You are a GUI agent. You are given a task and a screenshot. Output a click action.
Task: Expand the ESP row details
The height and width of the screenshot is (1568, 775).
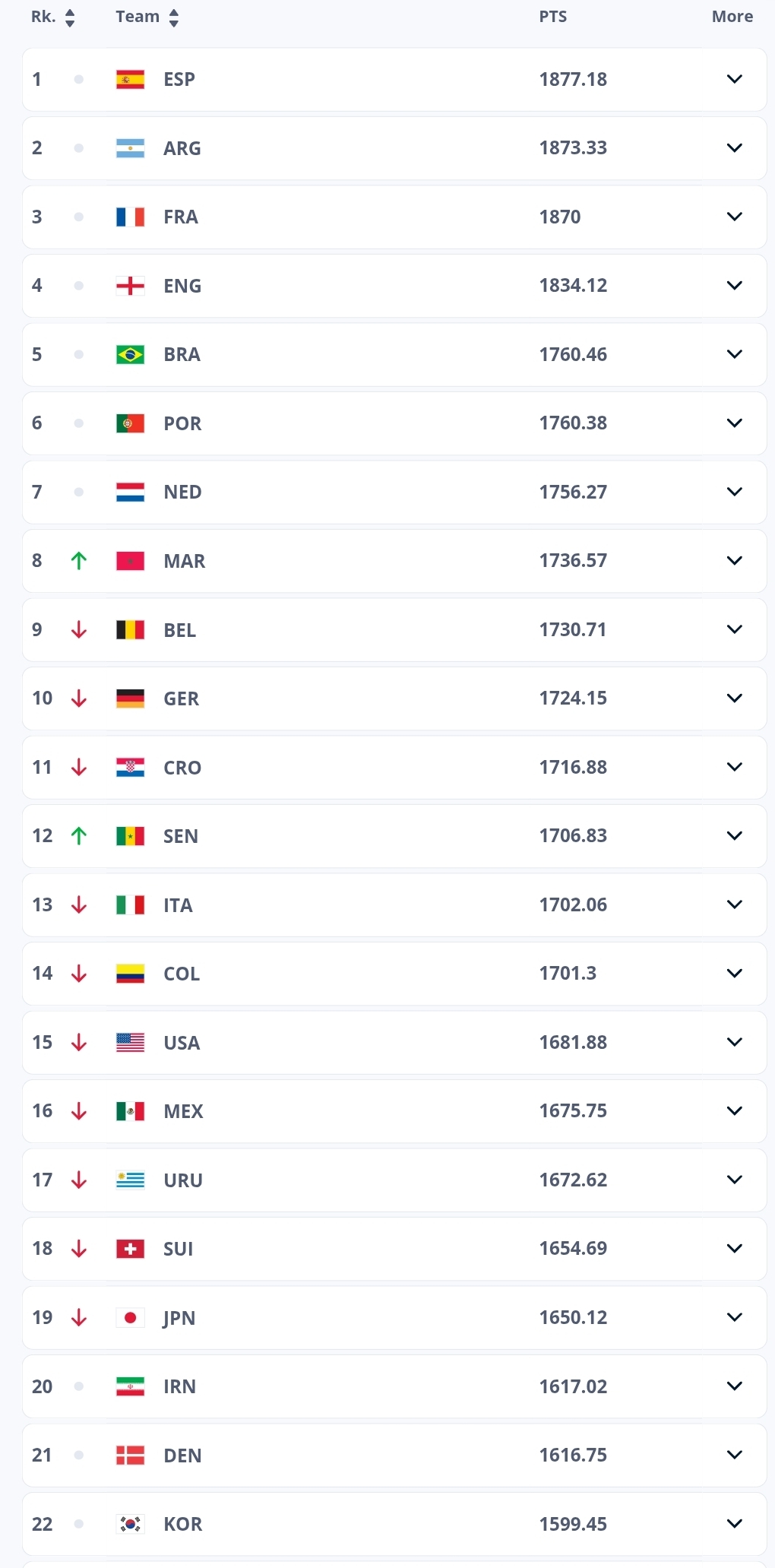click(734, 79)
